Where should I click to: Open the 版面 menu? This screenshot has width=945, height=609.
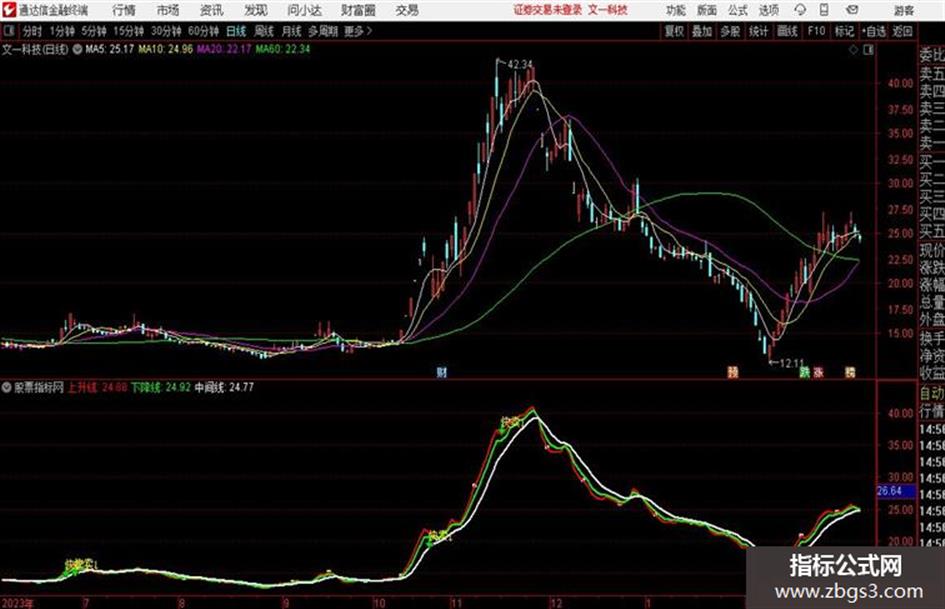706,10
